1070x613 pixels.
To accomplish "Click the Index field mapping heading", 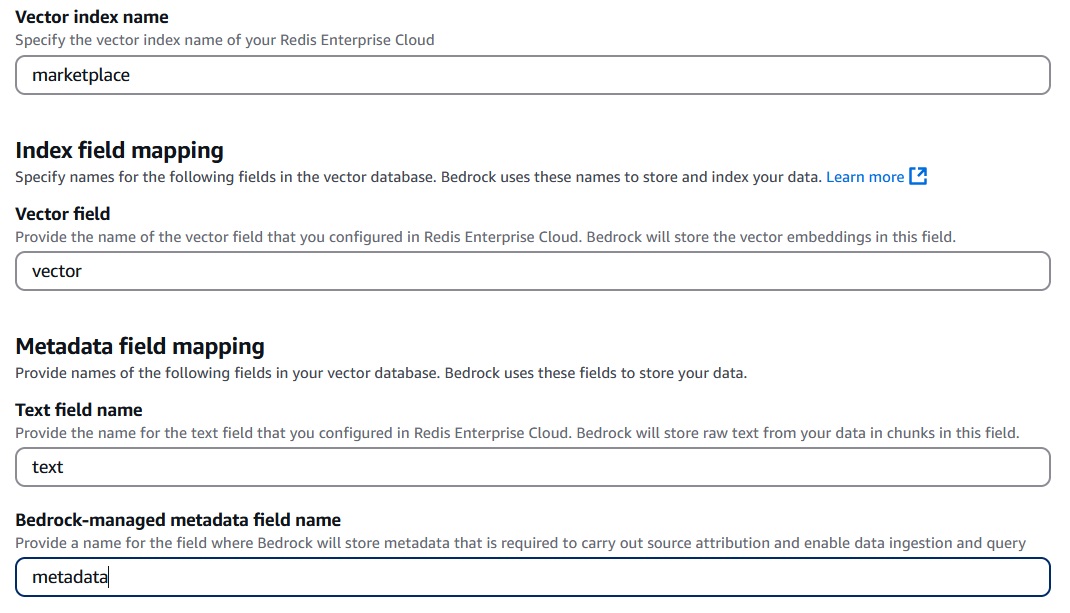I will coord(118,150).
